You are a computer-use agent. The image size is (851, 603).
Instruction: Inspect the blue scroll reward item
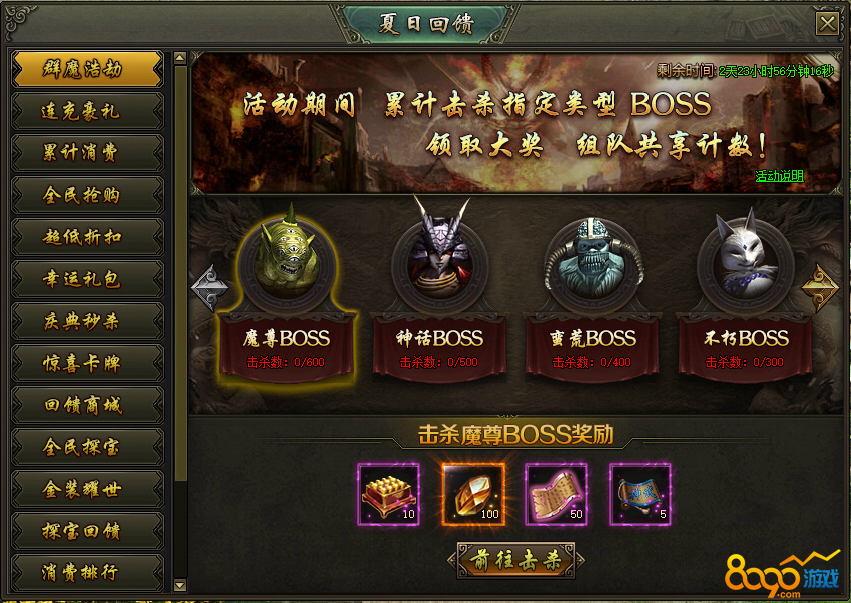[x=640, y=494]
